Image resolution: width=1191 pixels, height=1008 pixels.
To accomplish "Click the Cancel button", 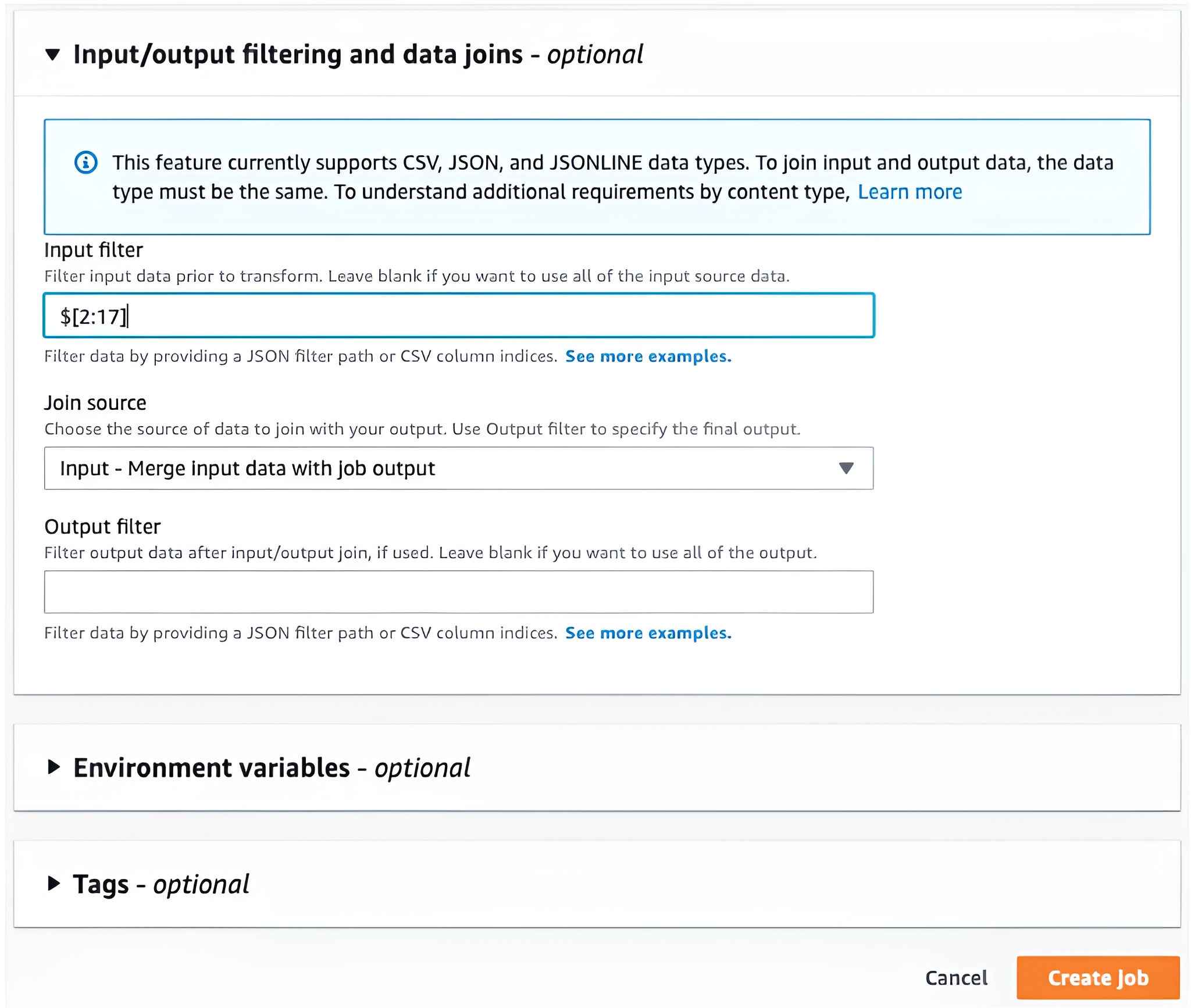I will [x=955, y=978].
